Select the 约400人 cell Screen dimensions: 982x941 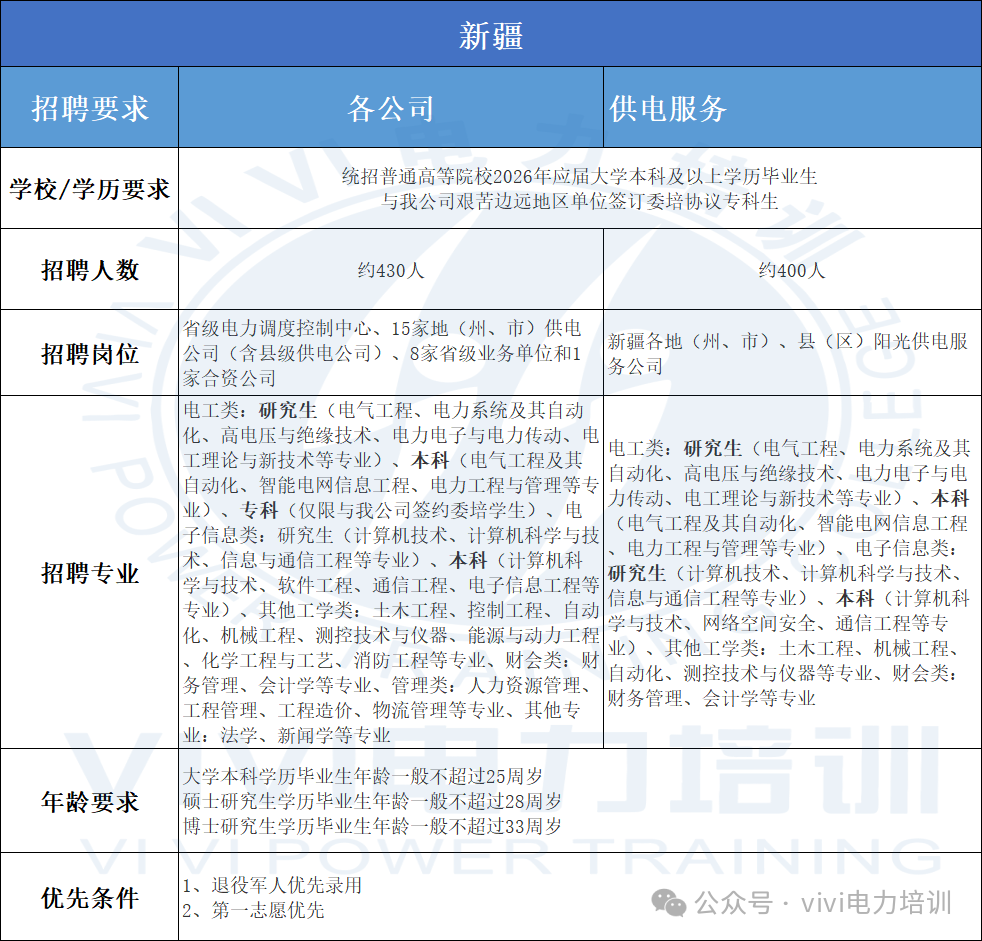click(x=791, y=270)
